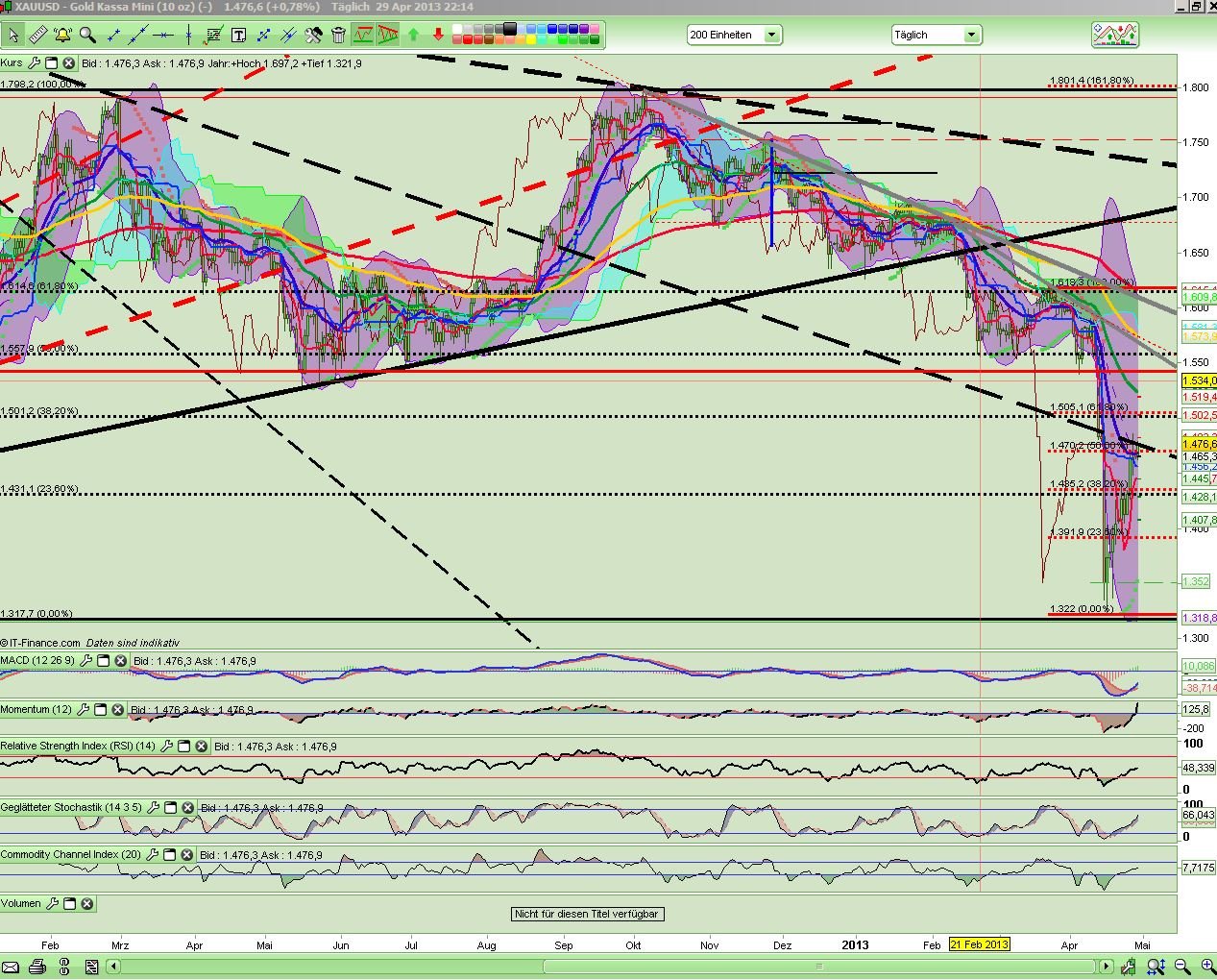Toggle MACD panel window mode icon
The width and height of the screenshot is (1217, 980).
tap(103, 661)
